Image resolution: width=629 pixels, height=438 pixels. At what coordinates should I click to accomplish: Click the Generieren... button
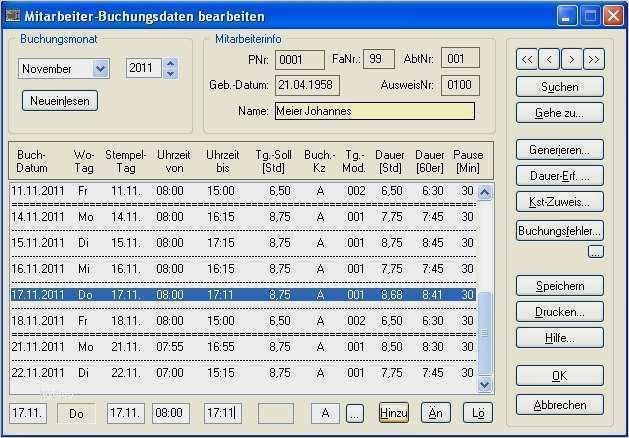tap(560, 150)
